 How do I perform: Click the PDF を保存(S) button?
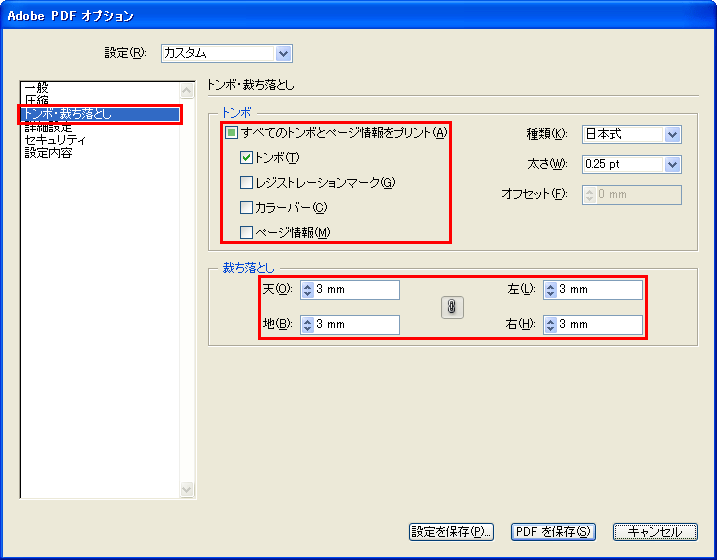(x=553, y=532)
